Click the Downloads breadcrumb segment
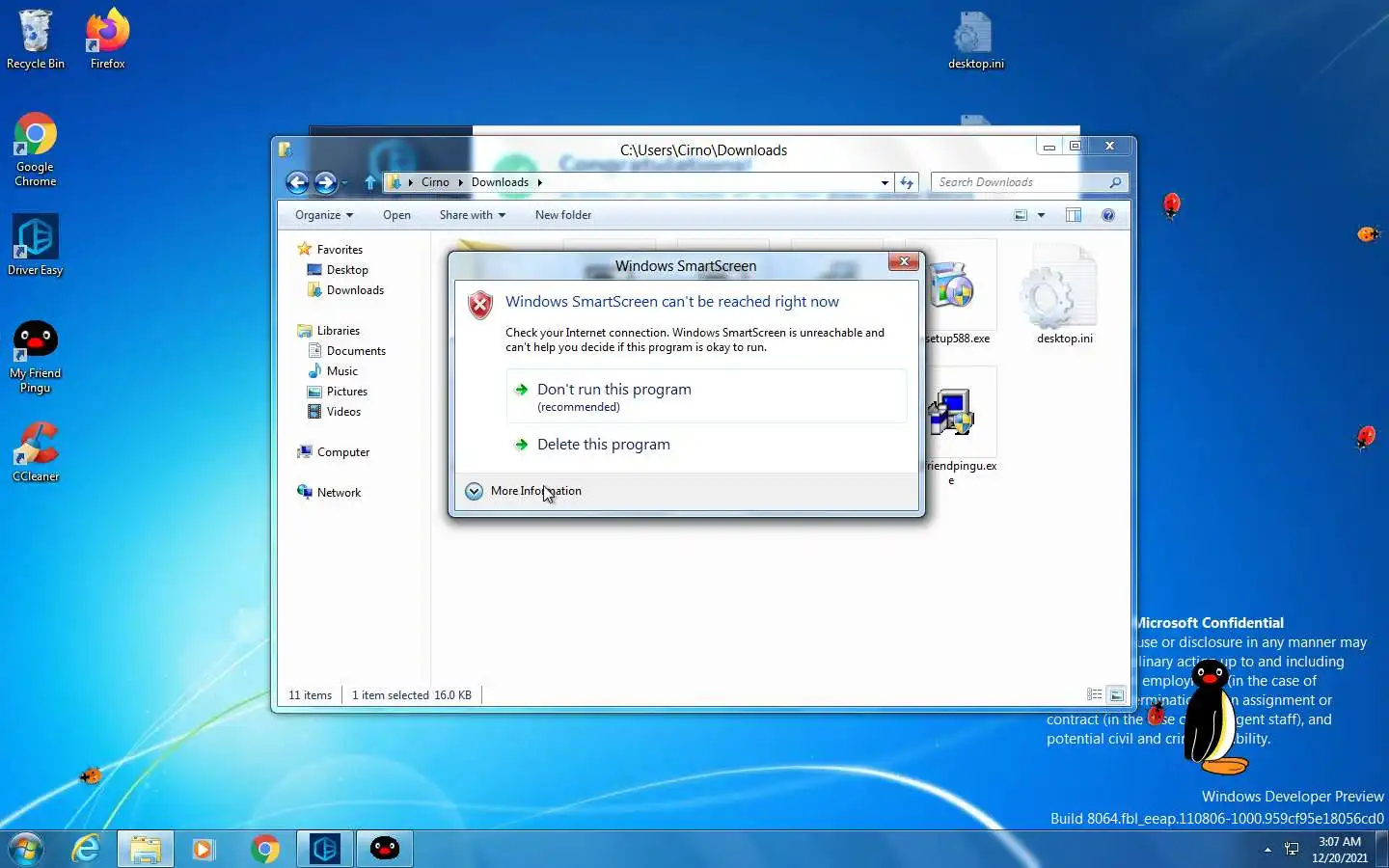 (500, 182)
